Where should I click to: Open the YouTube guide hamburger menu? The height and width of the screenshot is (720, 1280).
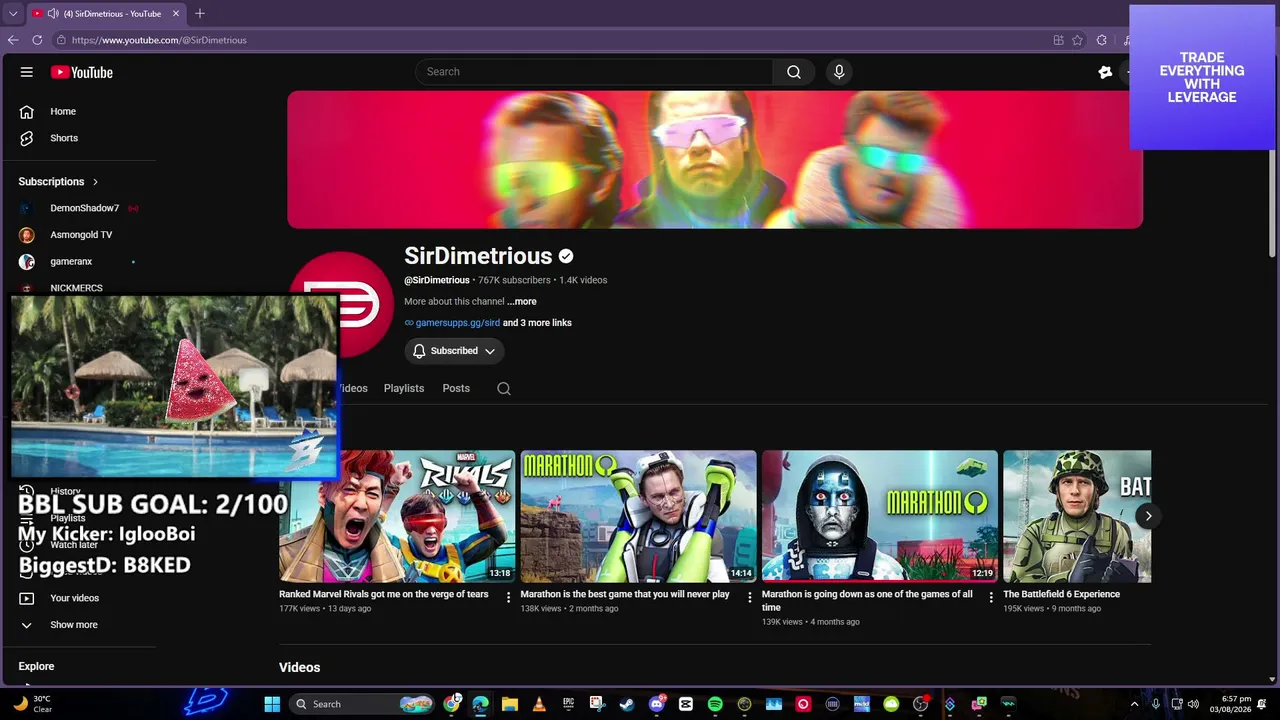pyautogui.click(x=27, y=72)
